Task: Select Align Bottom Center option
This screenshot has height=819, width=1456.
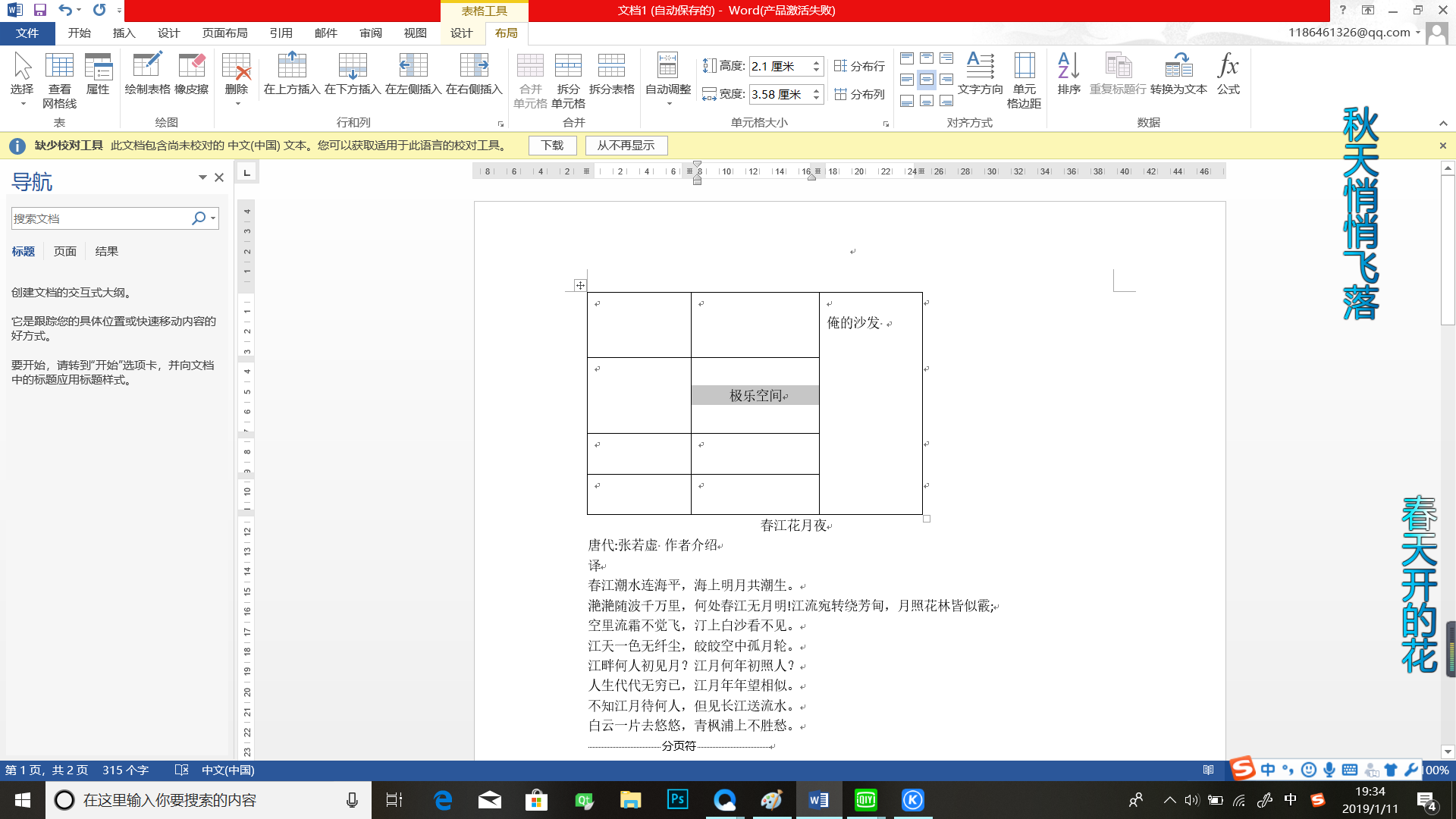Action: coord(927,101)
